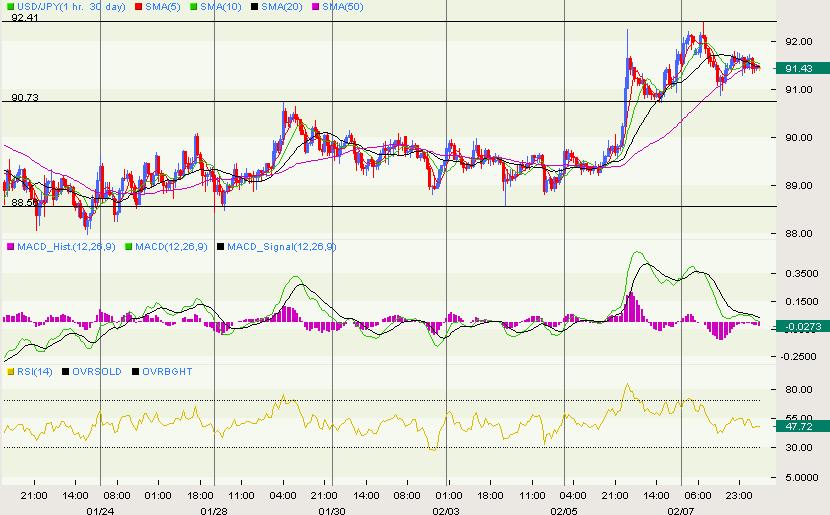Click the 23:00 time axis label
830x515 pixels.
[739, 495]
